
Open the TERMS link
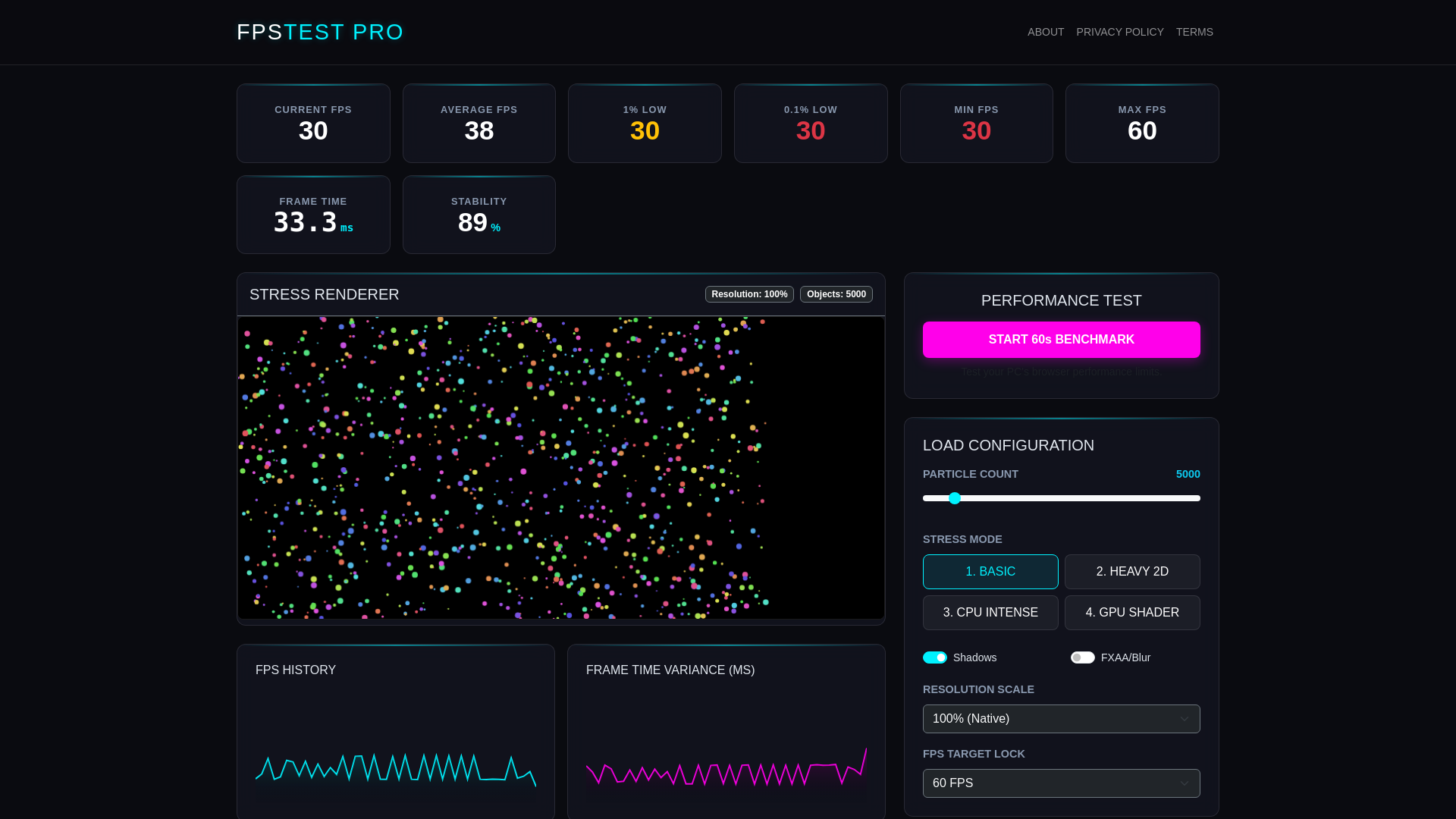(x=1194, y=32)
